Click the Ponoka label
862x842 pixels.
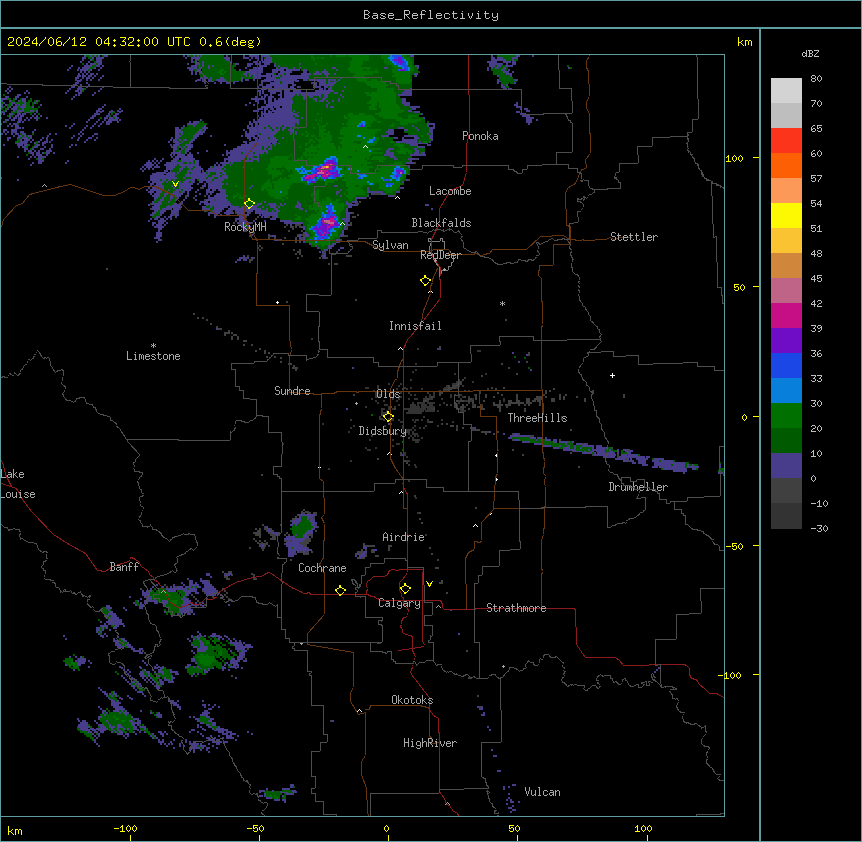click(480, 136)
